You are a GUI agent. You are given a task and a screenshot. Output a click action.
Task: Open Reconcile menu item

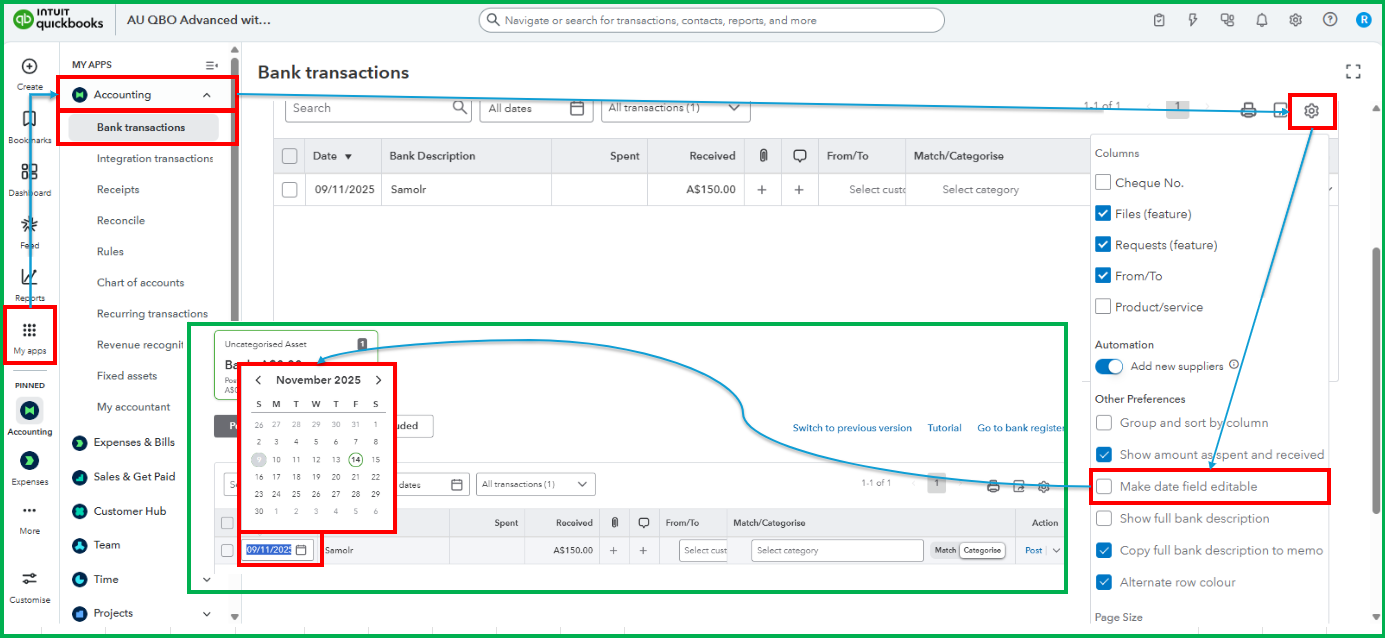pos(121,221)
